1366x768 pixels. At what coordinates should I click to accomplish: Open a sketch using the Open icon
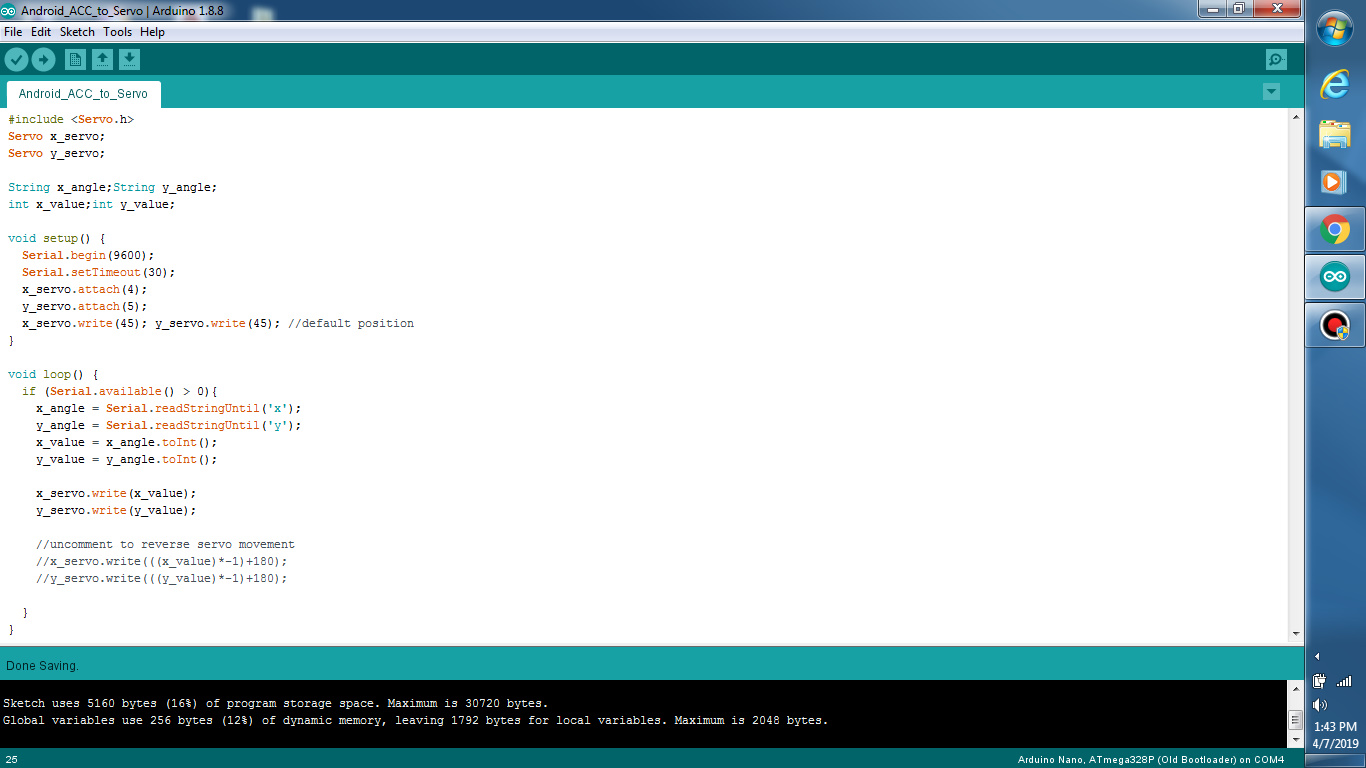(102, 59)
